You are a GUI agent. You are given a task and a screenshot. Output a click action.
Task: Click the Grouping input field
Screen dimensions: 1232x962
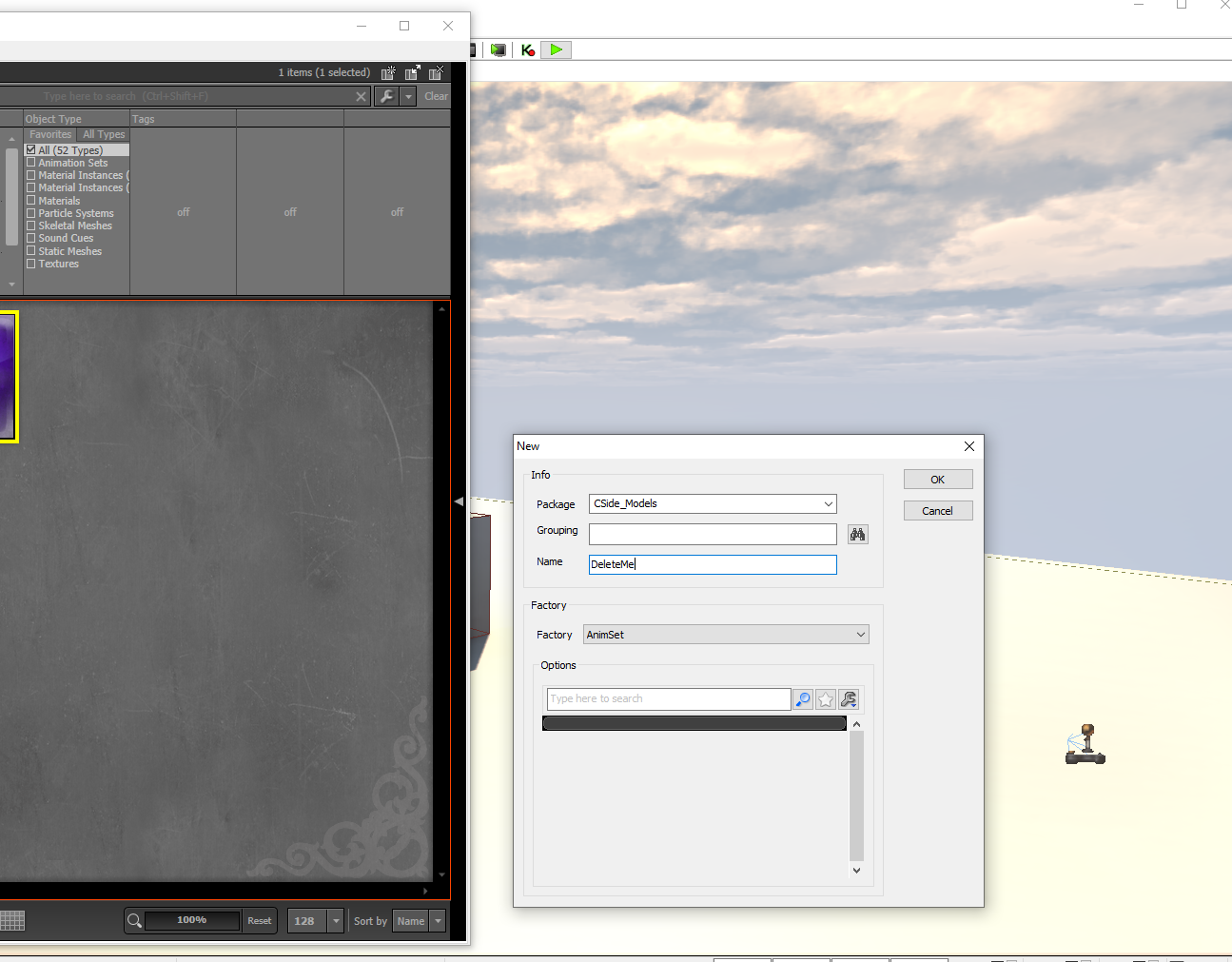pos(713,535)
